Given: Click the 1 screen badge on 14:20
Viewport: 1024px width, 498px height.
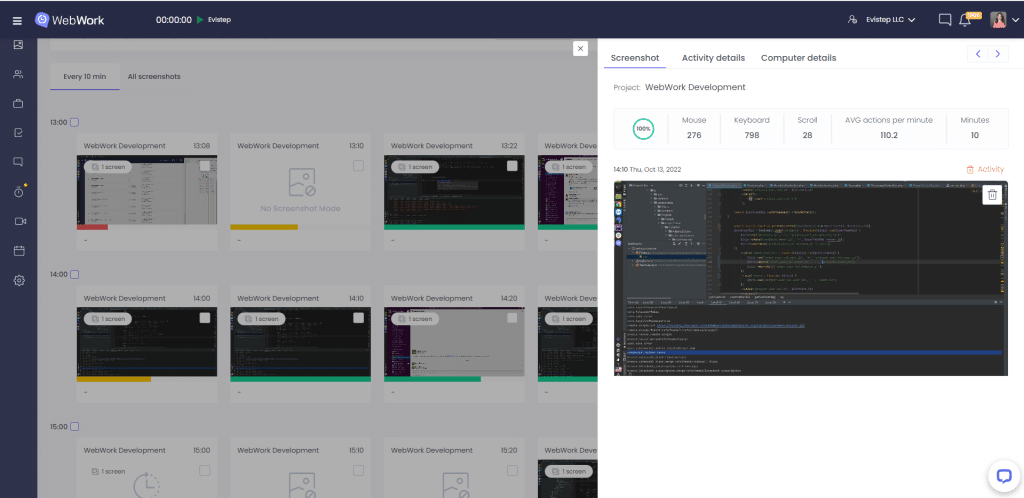Looking at the screenshot, I should tap(415, 319).
